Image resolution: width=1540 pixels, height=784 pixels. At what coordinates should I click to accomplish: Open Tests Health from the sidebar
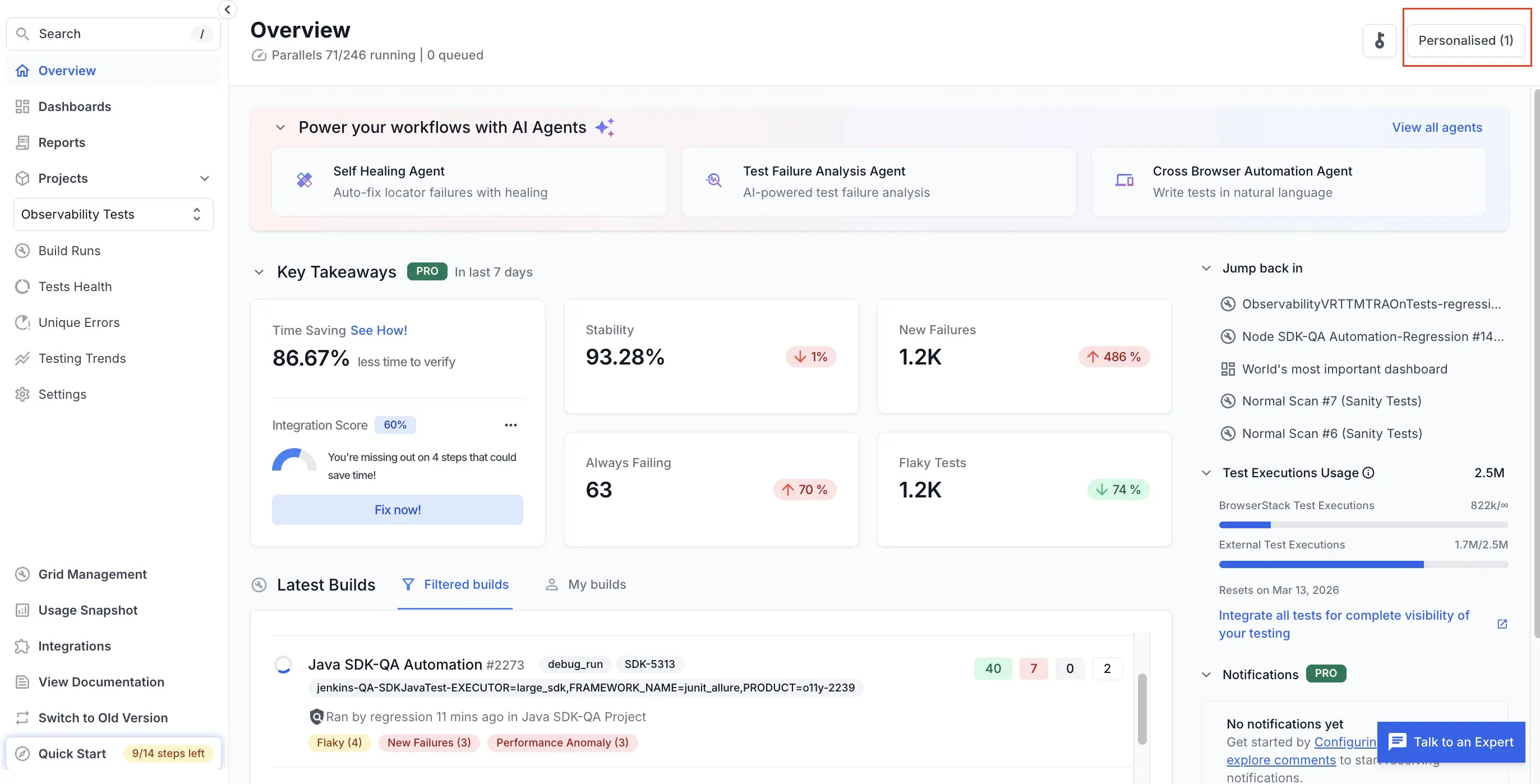click(x=74, y=287)
